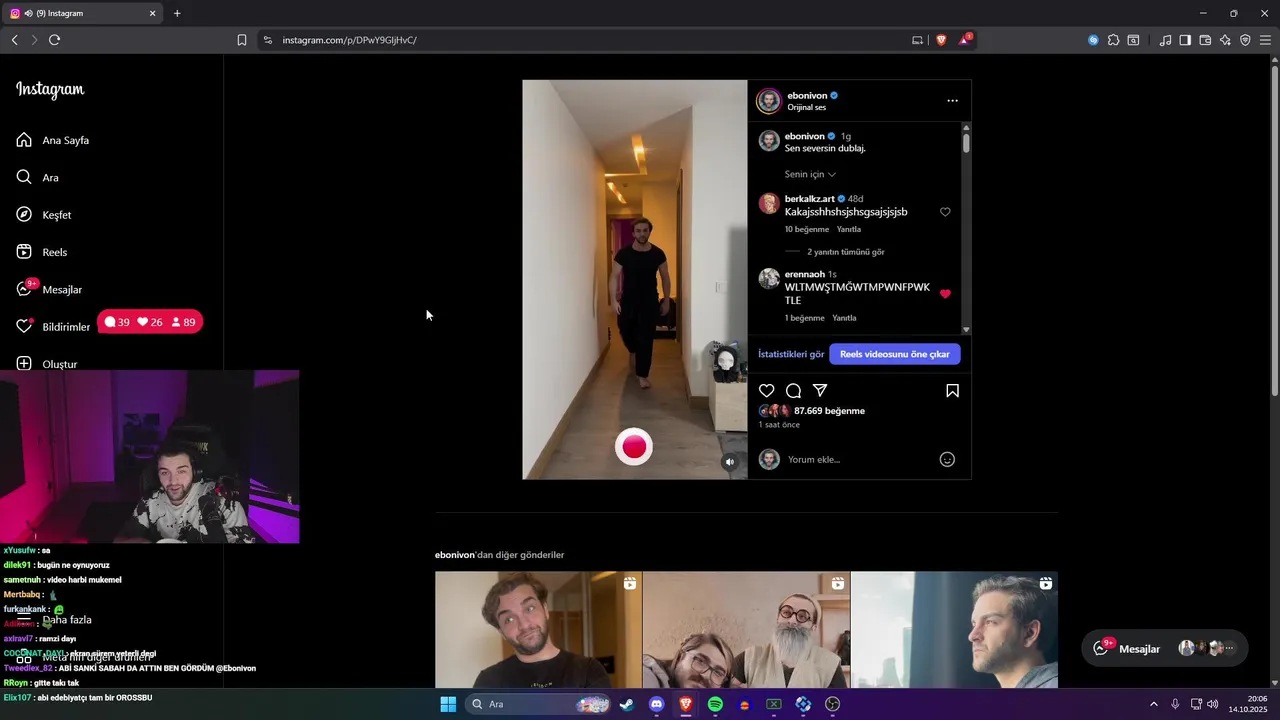Click Reels videosunu öne çıkar button
1280x720 pixels.
click(895, 354)
